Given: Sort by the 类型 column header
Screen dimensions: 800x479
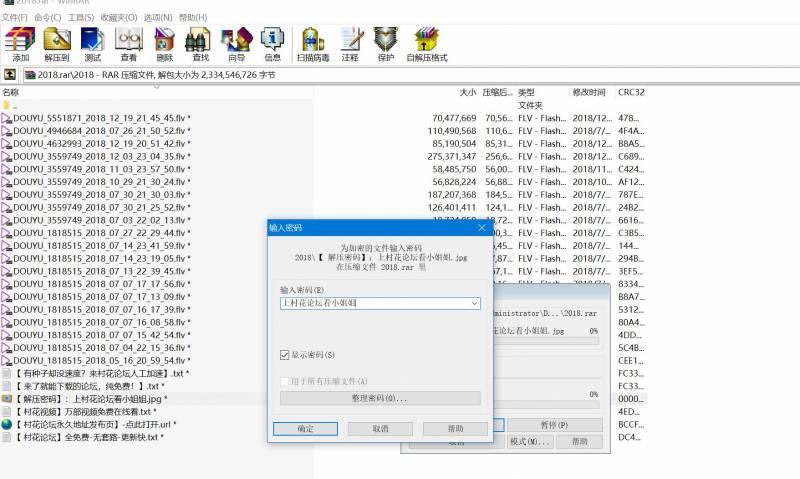Looking at the screenshot, I should [526, 92].
